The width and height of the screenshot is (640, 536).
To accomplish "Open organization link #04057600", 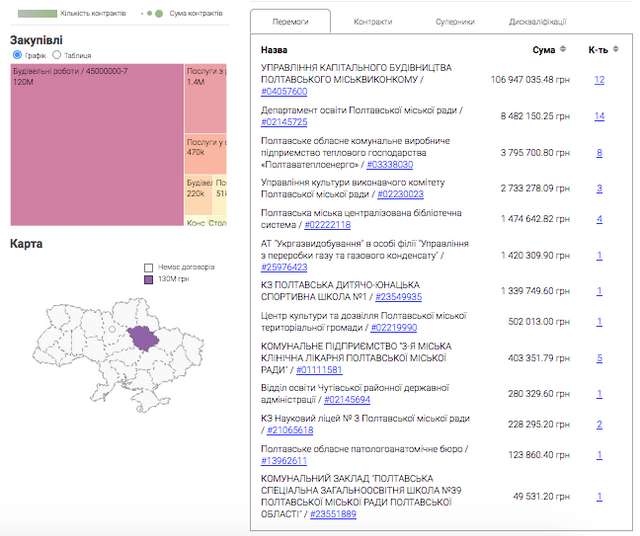I will pyautogui.click(x=283, y=92).
